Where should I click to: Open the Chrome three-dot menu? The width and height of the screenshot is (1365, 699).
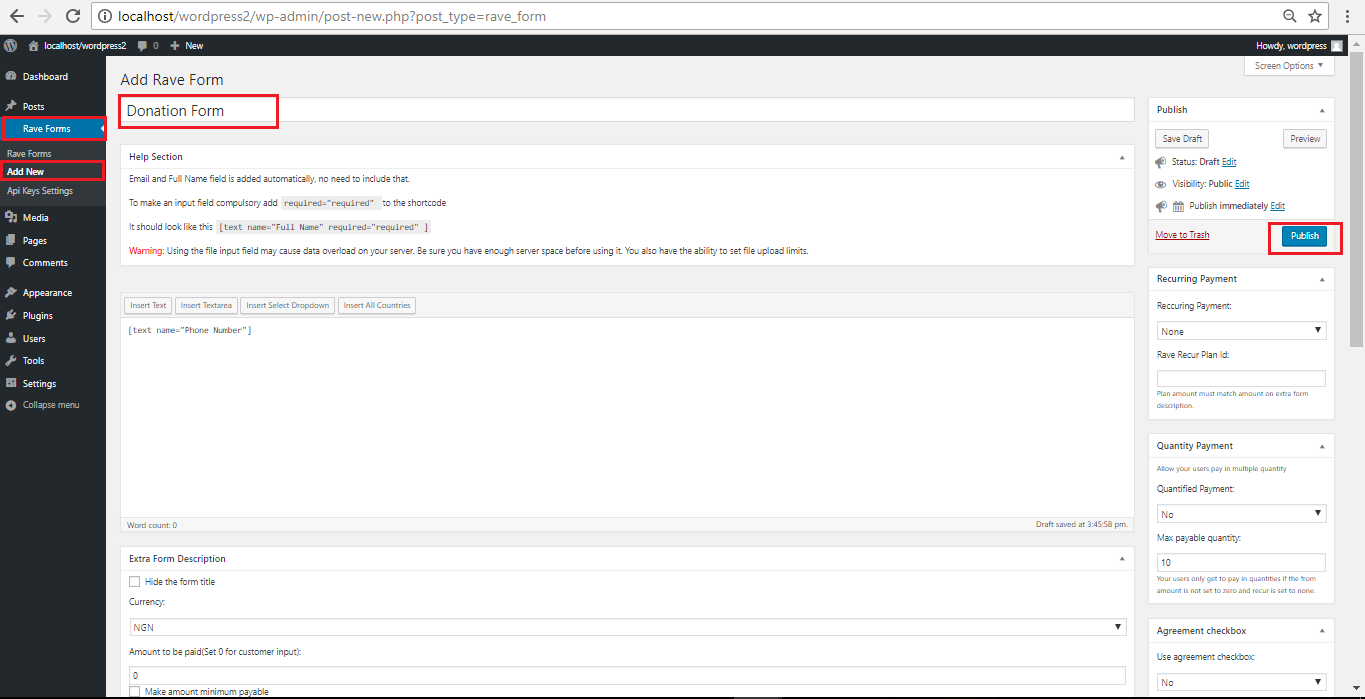[1348, 16]
